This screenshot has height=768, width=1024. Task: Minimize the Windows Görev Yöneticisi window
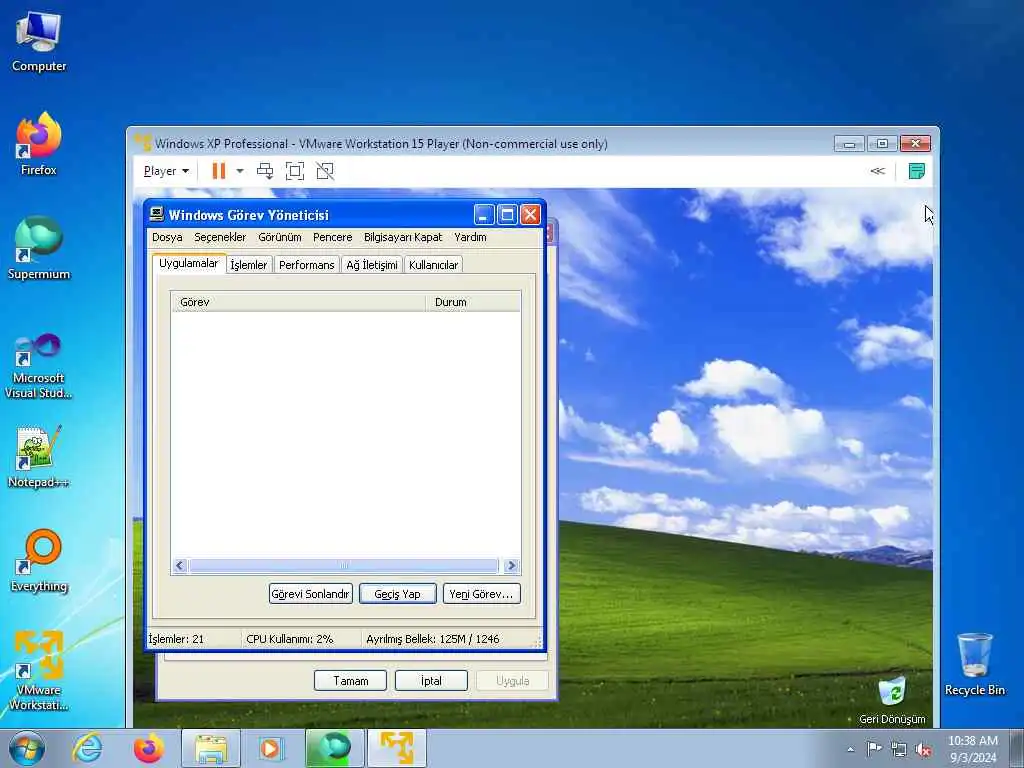484,214
